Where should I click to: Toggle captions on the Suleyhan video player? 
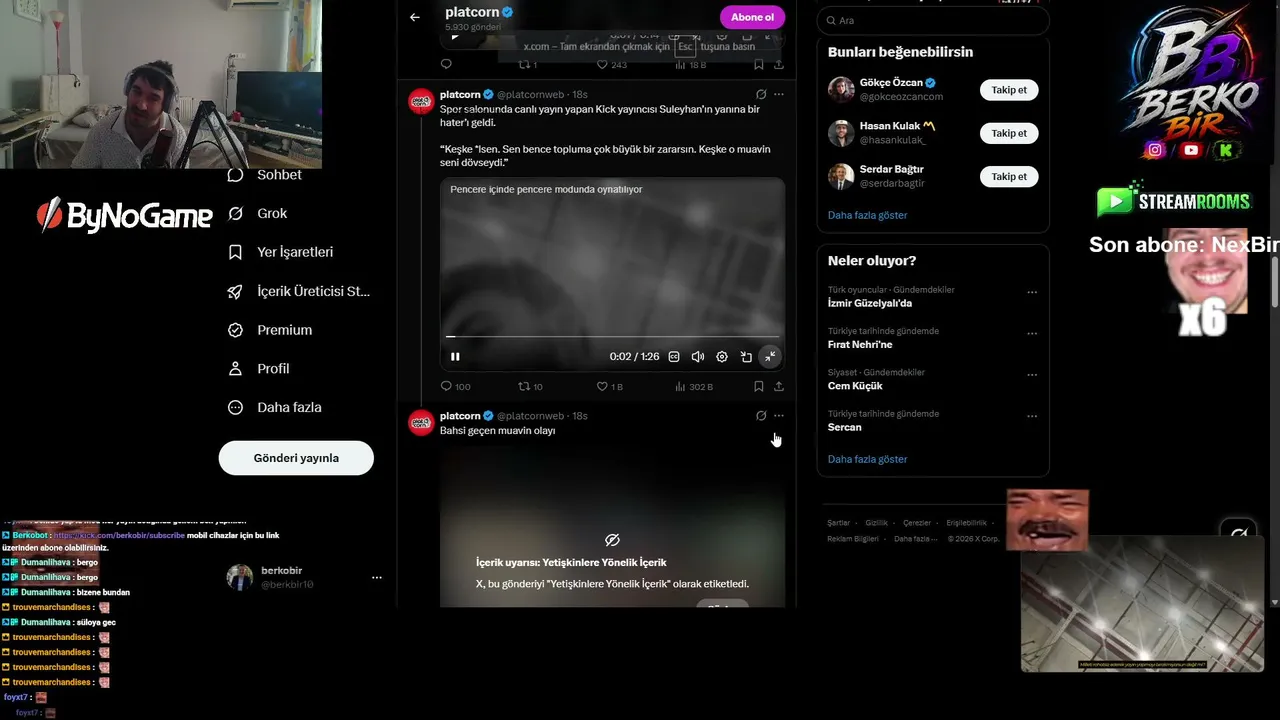click(x=674, y=357)
